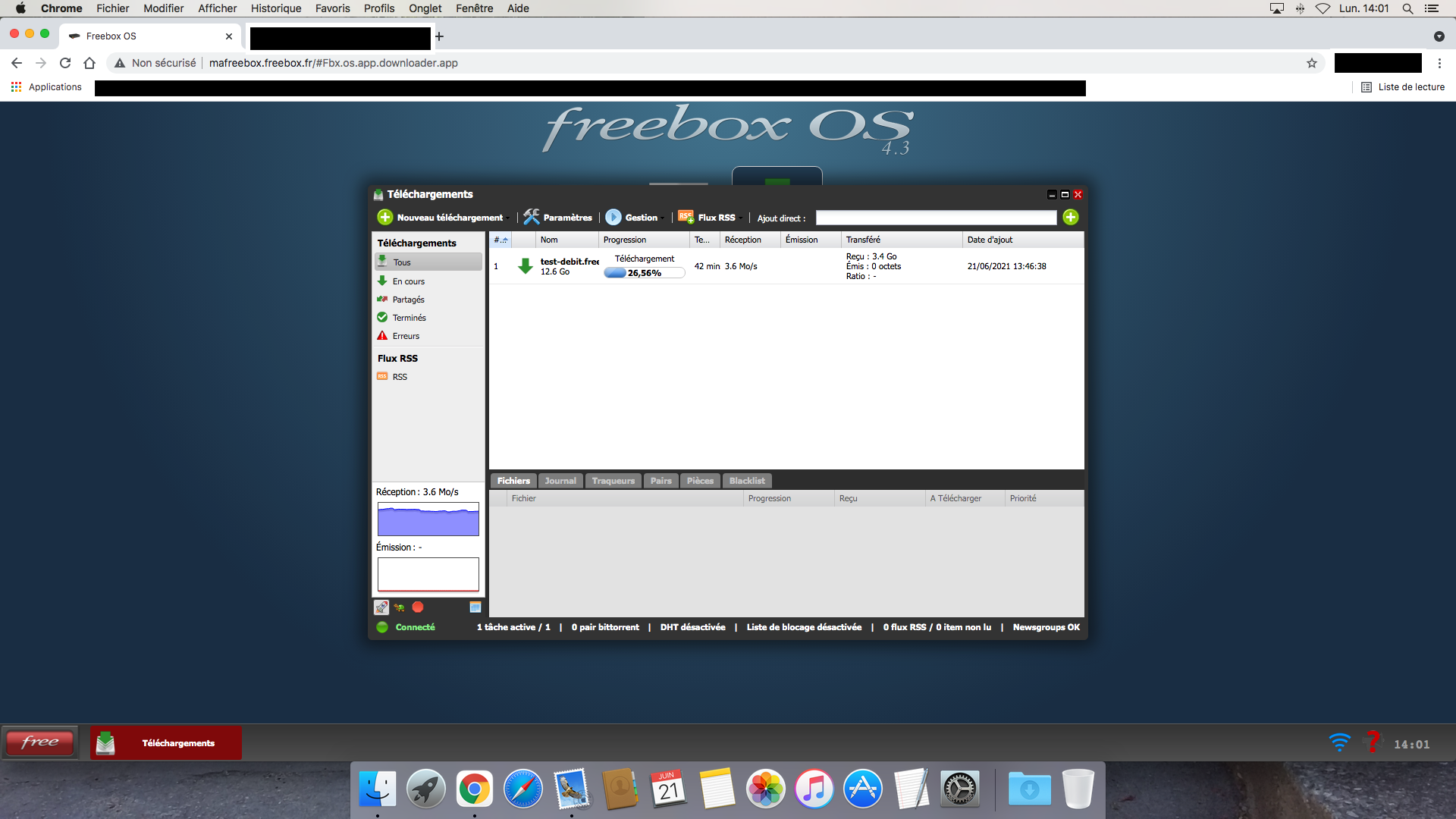
Task: Sort by the Date d'ajout column header
Action: click(1023, 240)
